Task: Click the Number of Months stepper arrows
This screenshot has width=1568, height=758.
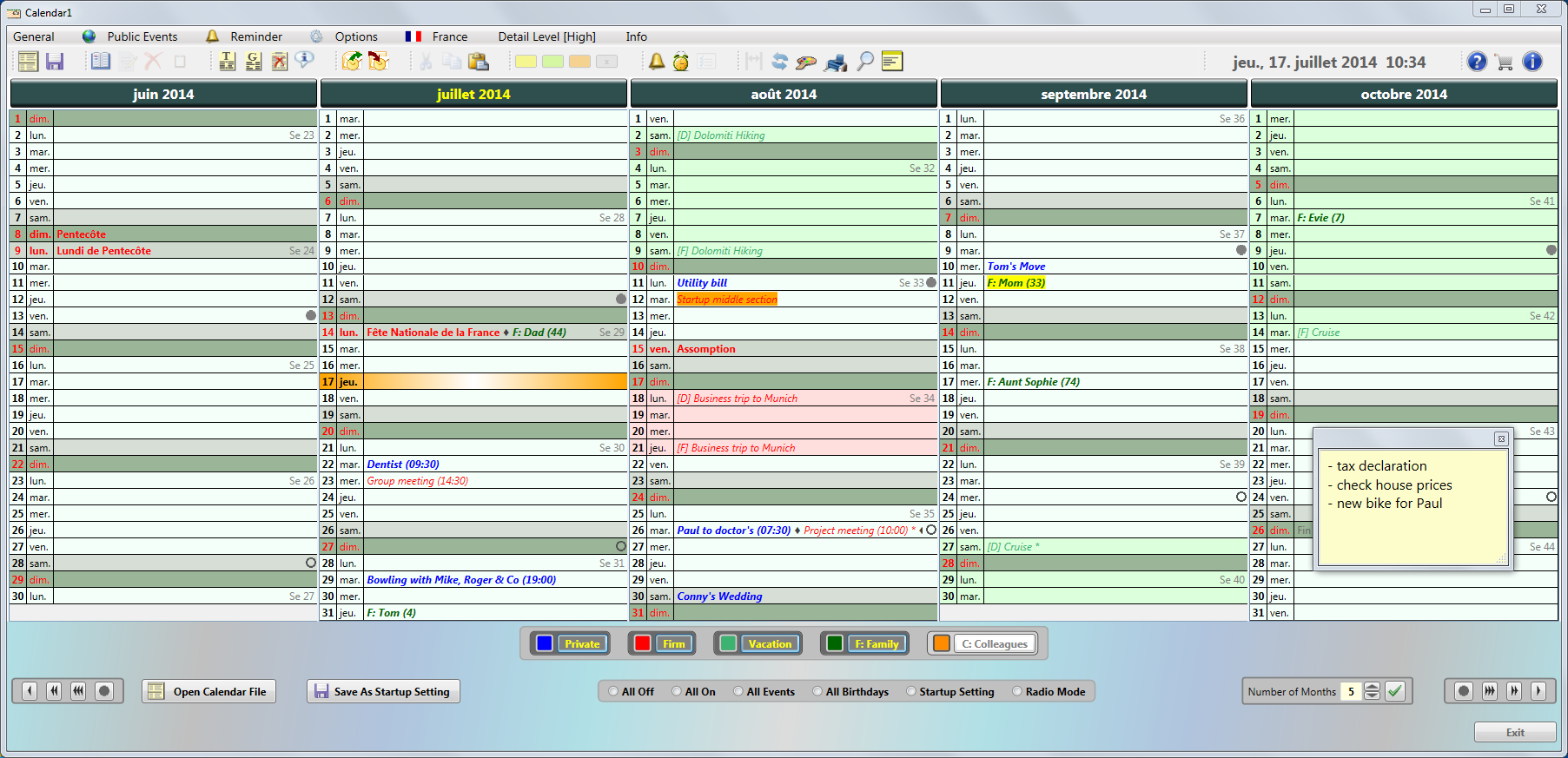Action: click(x=1372, y=691)
